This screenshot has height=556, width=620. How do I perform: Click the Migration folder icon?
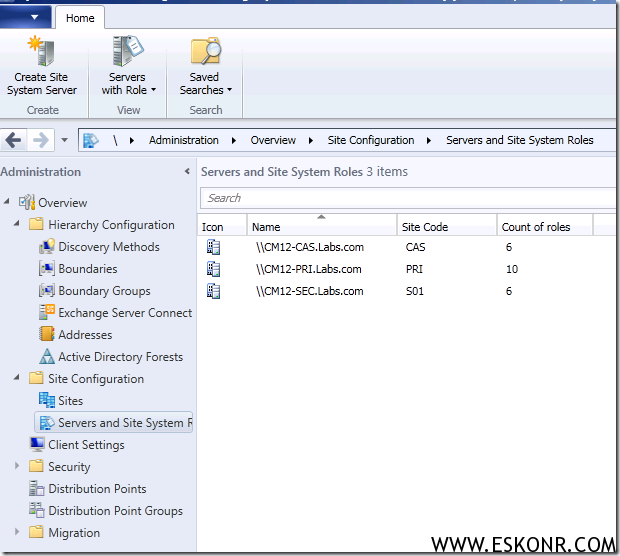36,532
